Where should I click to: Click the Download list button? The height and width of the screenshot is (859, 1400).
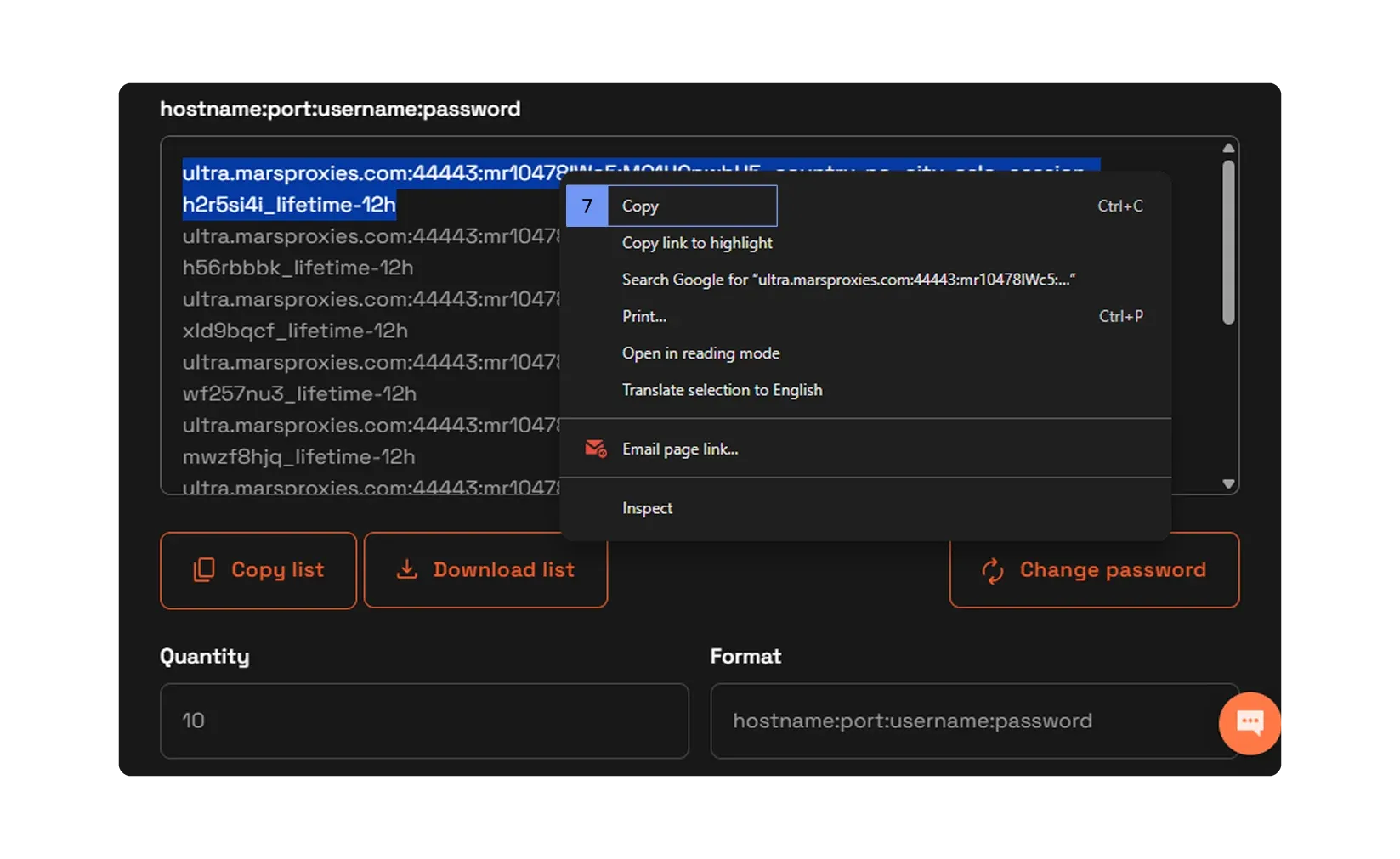pyautogui.click(x=485, y=570)
